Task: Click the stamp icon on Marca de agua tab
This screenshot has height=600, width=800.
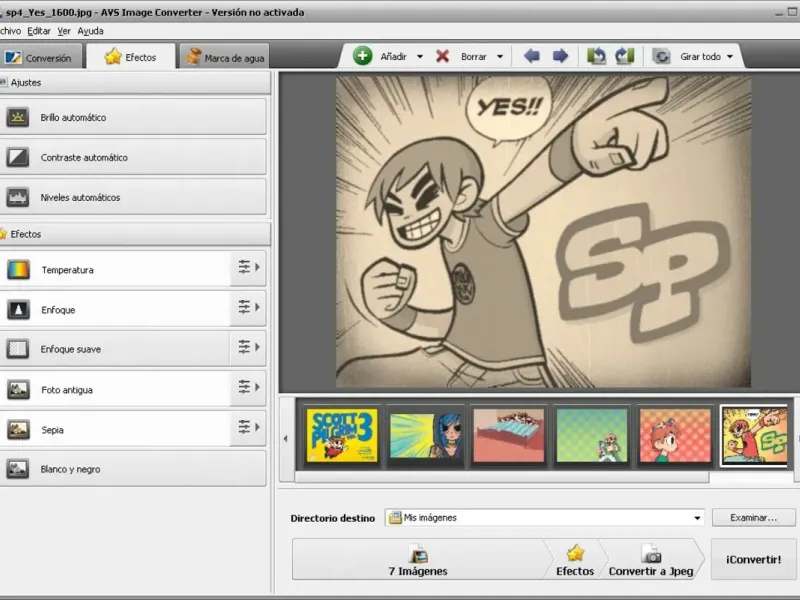Action: point(192,56)
